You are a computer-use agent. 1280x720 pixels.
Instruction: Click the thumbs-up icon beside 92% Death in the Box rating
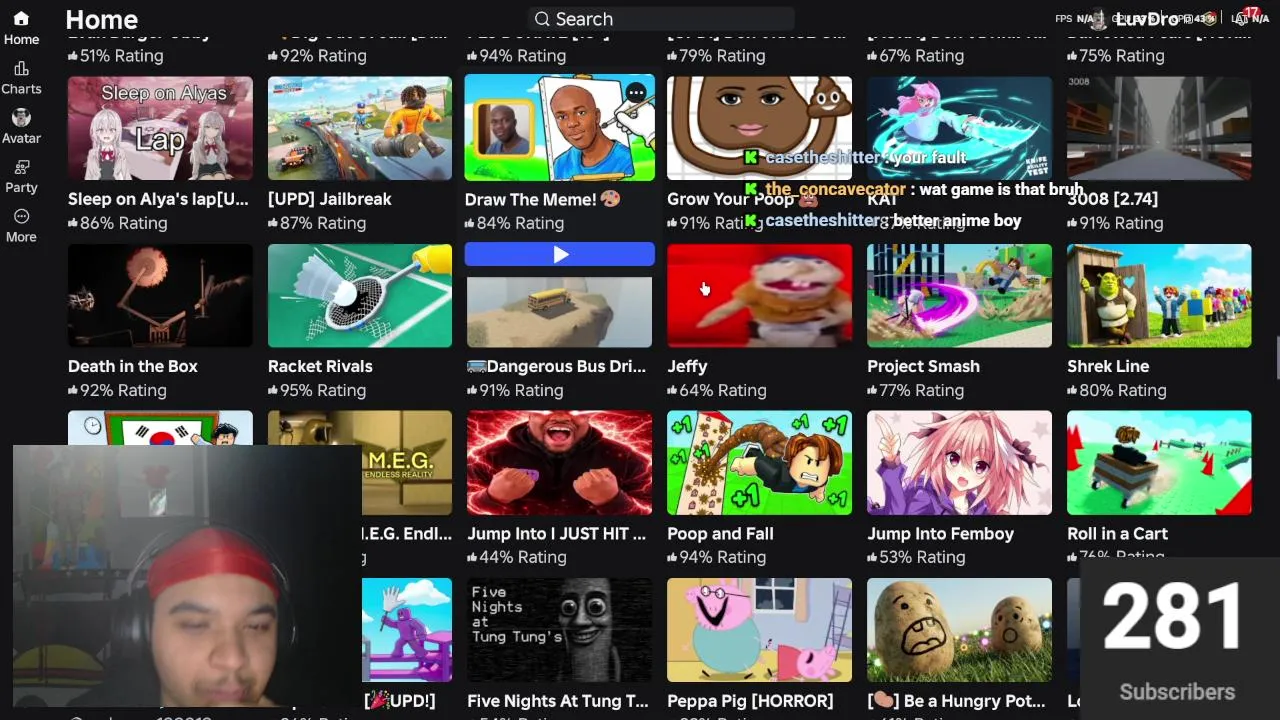pyautogui.click(x=73, y=390)
